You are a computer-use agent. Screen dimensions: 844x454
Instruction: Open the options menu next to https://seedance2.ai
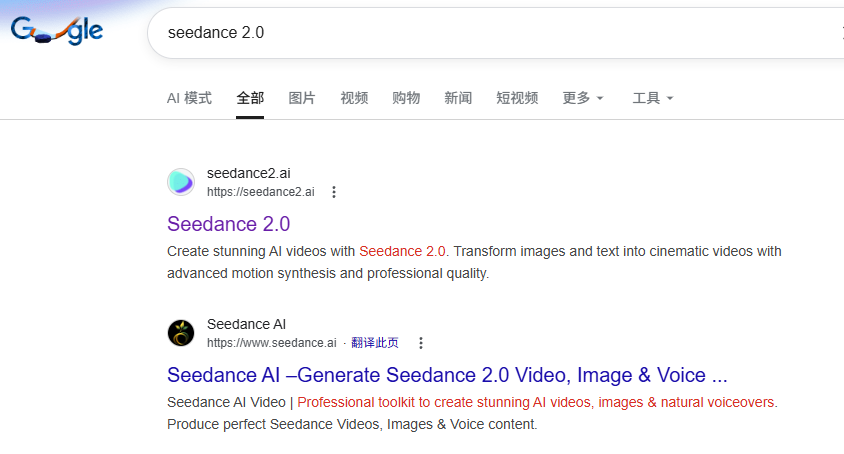pyautogui.click(x=334, y=192)
